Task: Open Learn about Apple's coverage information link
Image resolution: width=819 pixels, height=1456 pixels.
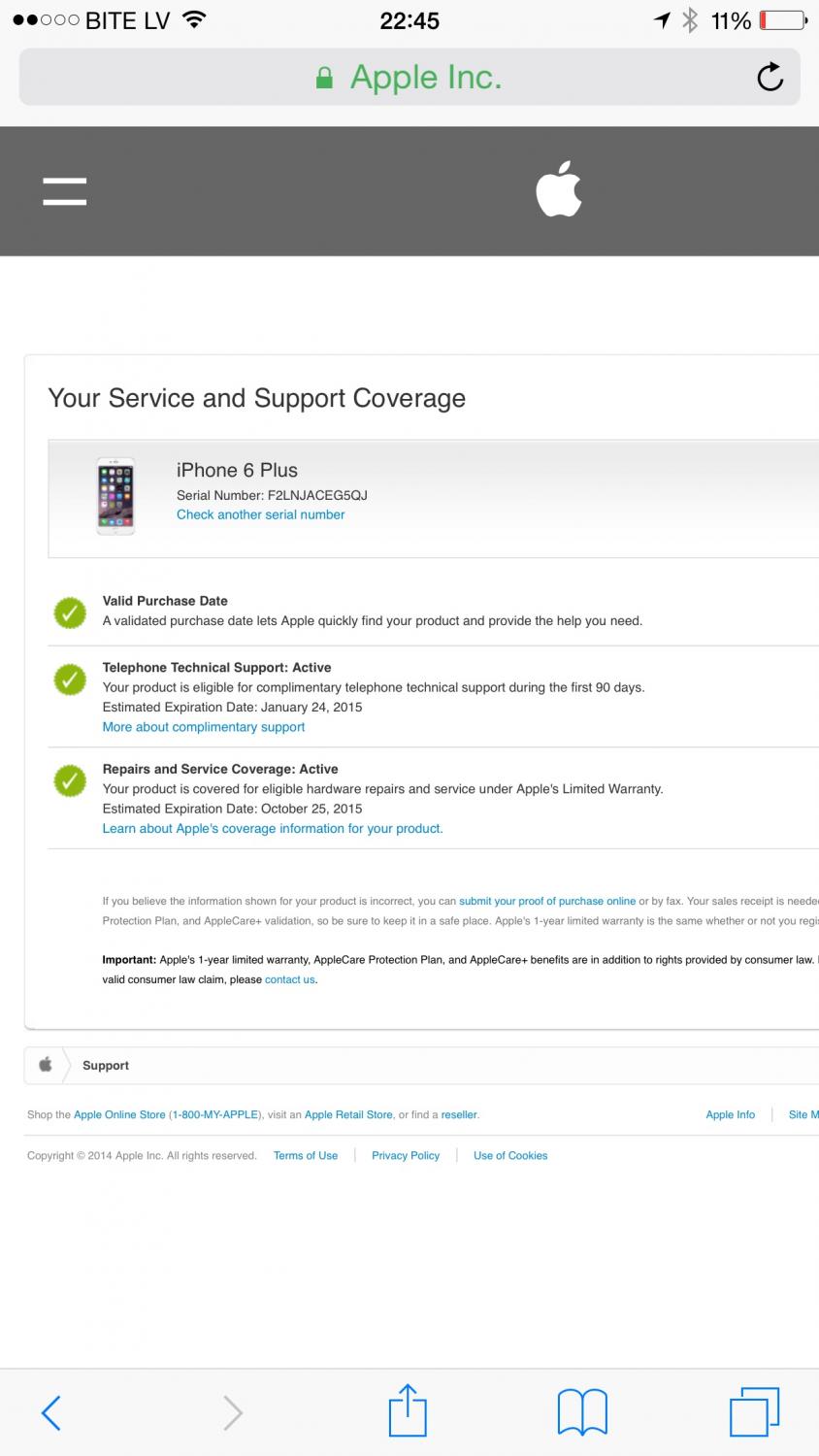Action: pyautogui.click(x=273, y=829)
